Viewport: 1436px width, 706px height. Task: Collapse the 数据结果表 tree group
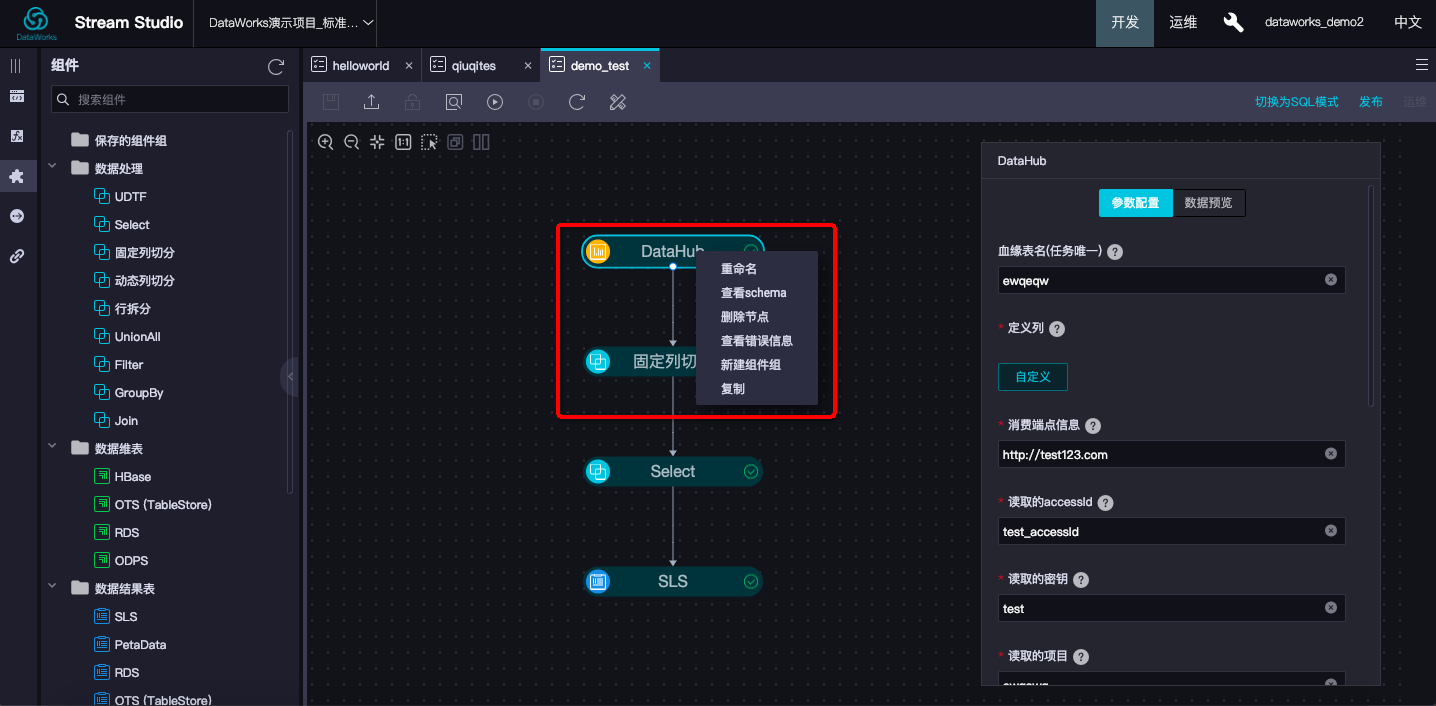click(x=52, y=588)
